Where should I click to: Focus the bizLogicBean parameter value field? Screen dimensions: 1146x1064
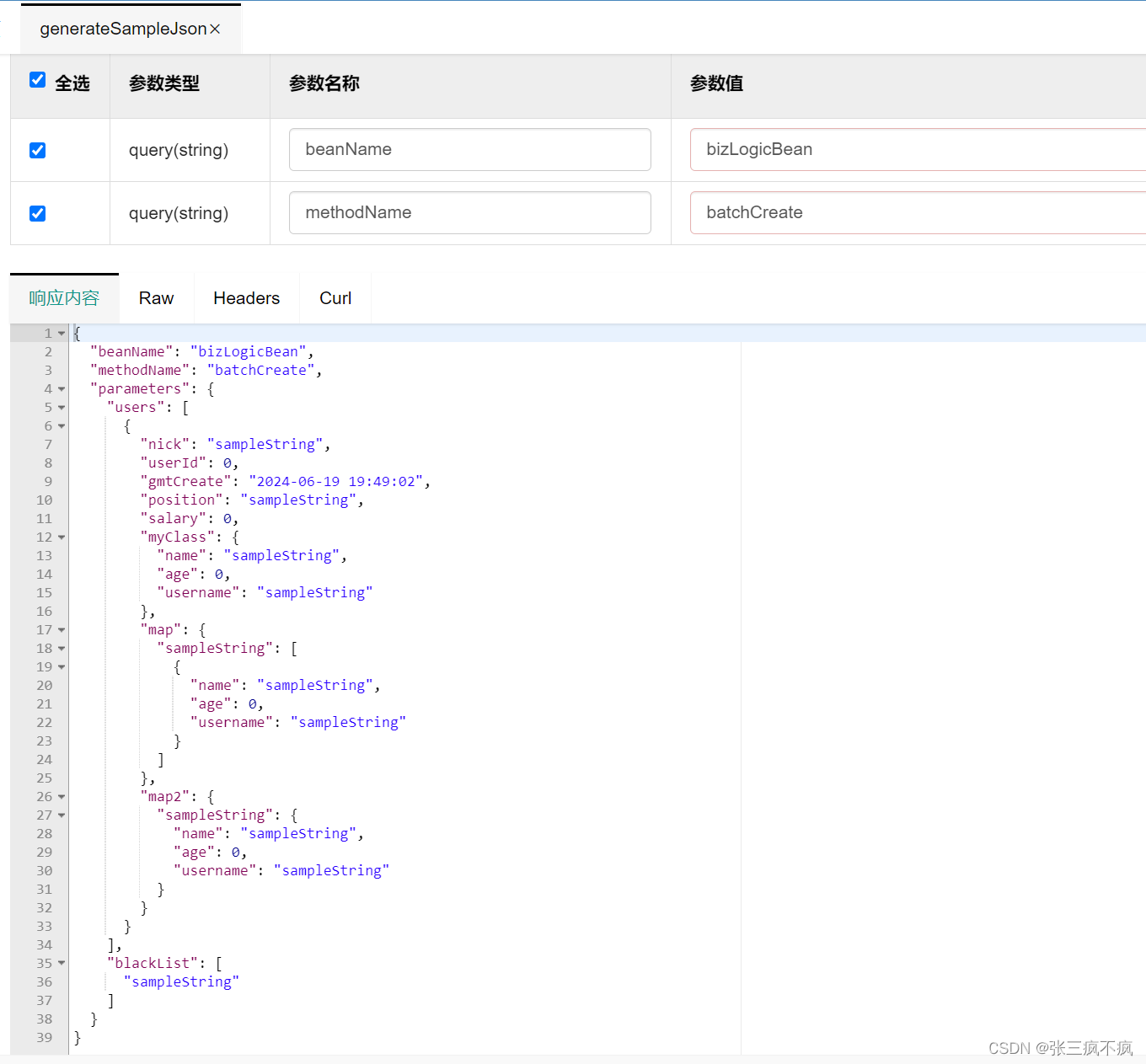(918, 149)
